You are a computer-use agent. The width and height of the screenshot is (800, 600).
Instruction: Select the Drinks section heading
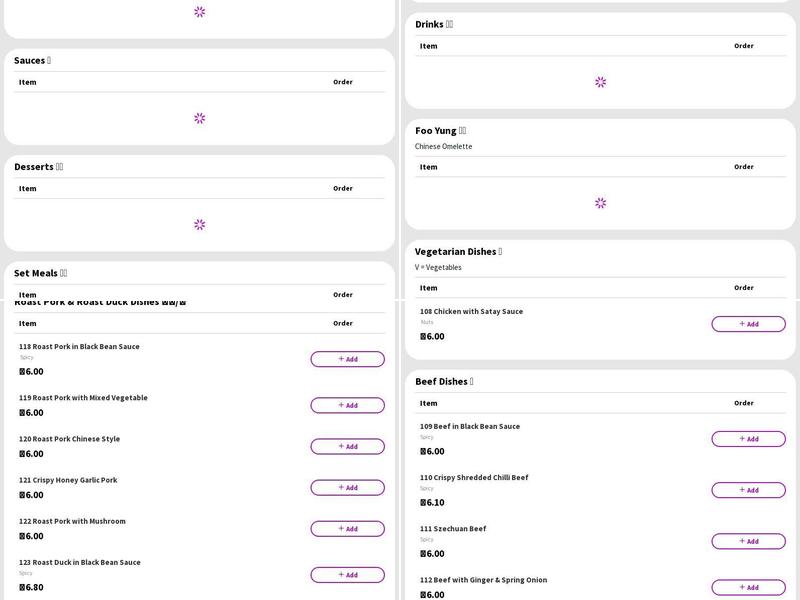coord(434,25)
